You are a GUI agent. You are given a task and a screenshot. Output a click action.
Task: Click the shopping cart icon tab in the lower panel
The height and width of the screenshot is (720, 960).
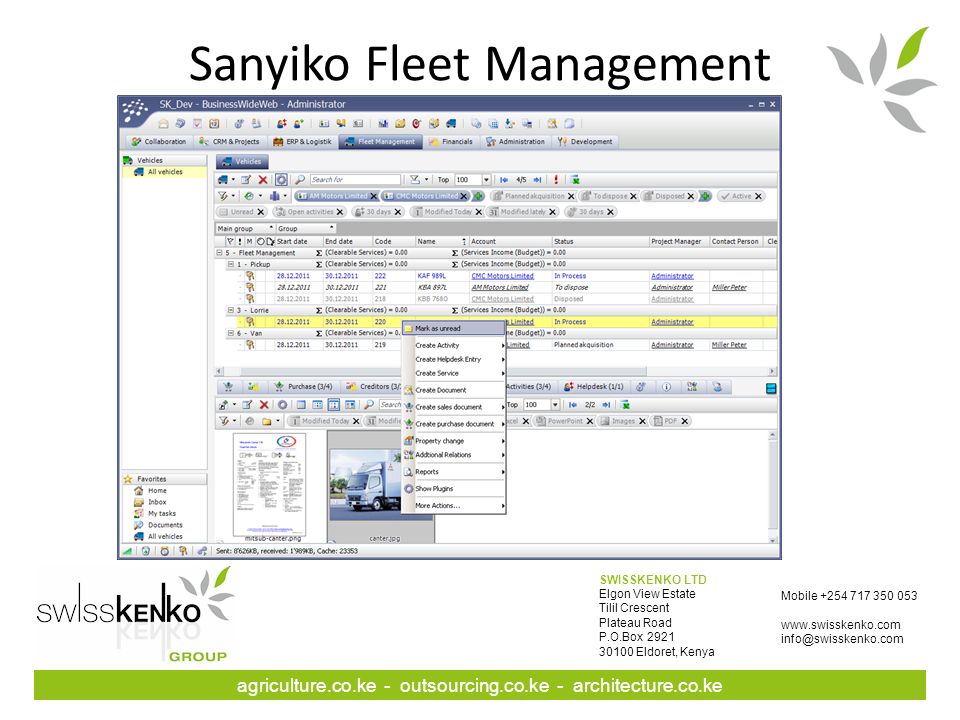click(x=228, y=387)
